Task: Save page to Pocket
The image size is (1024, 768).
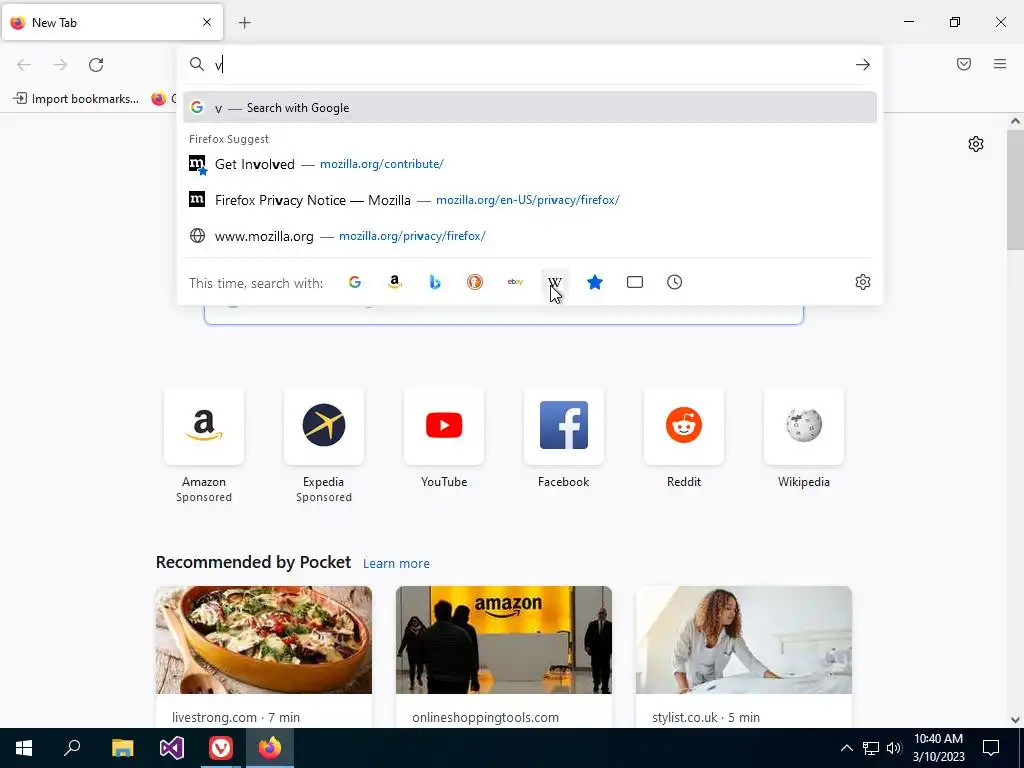Action: [964, 64]
